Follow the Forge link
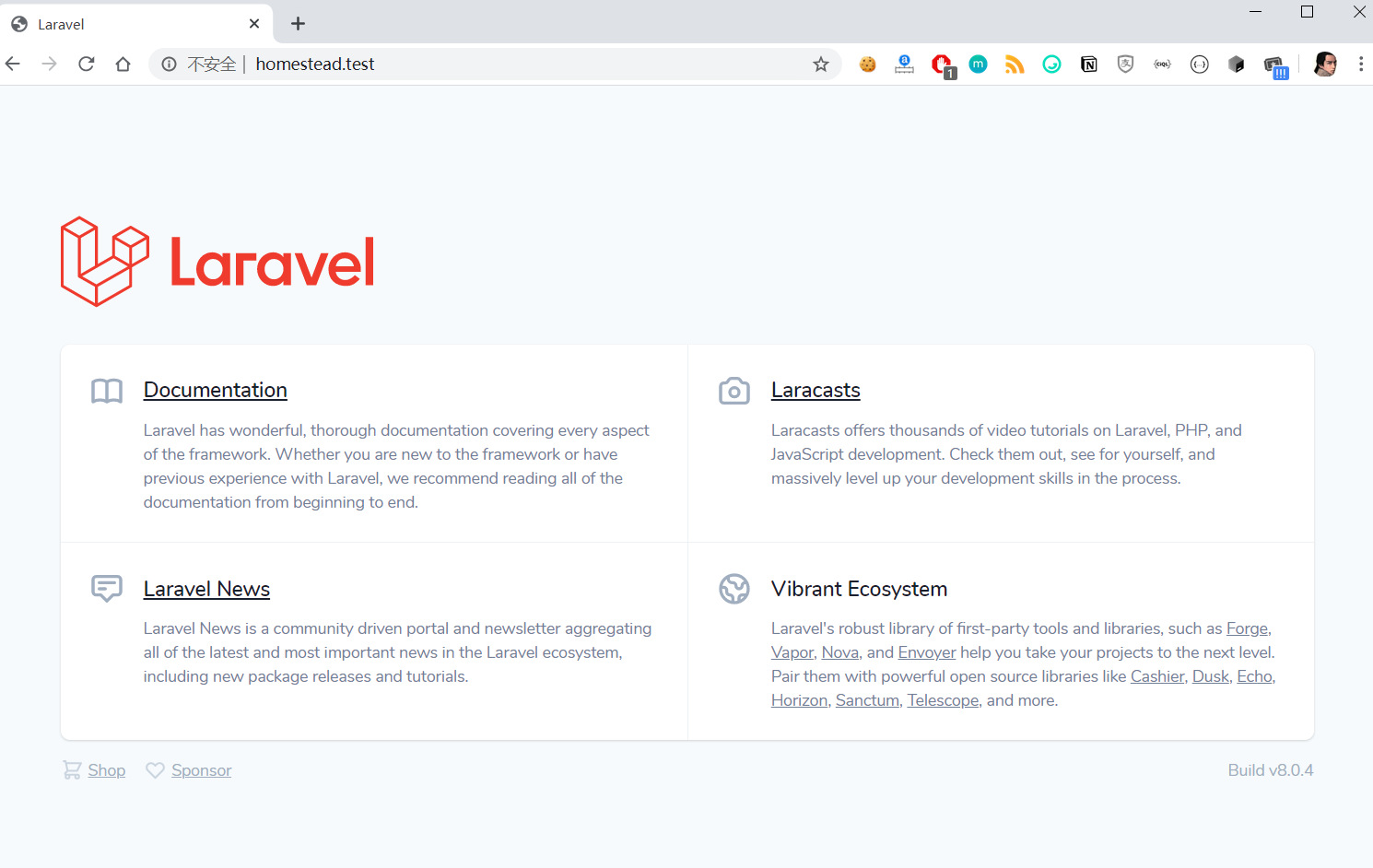 click(x=1247, y=628)
